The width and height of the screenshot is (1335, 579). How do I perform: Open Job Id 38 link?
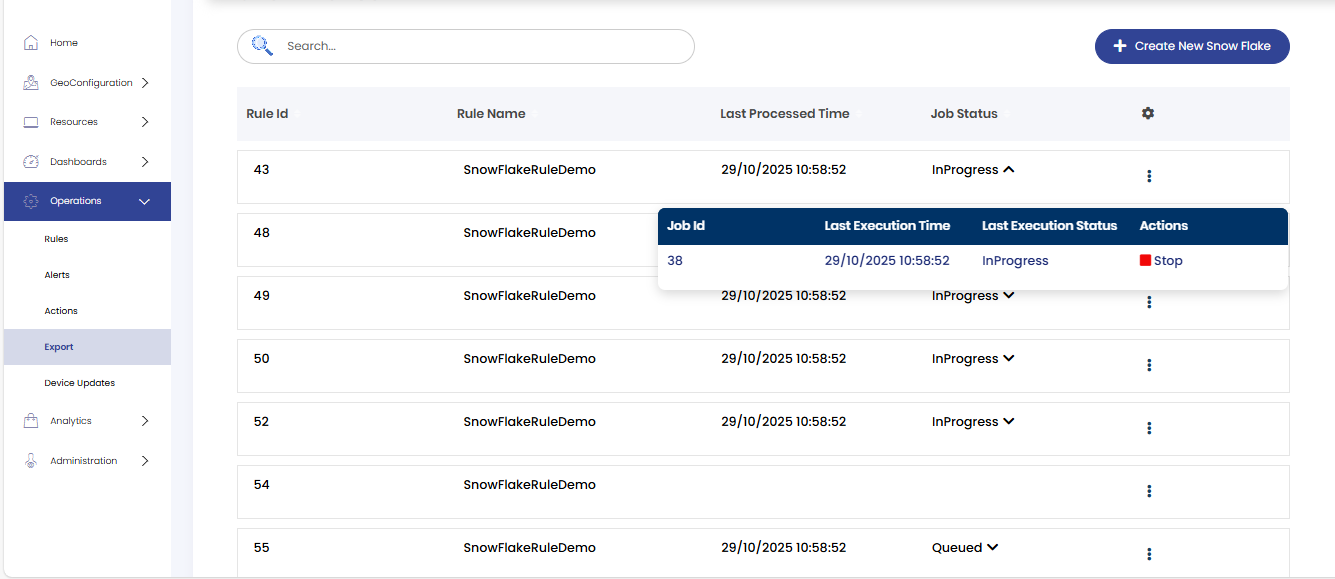[675, 261]
